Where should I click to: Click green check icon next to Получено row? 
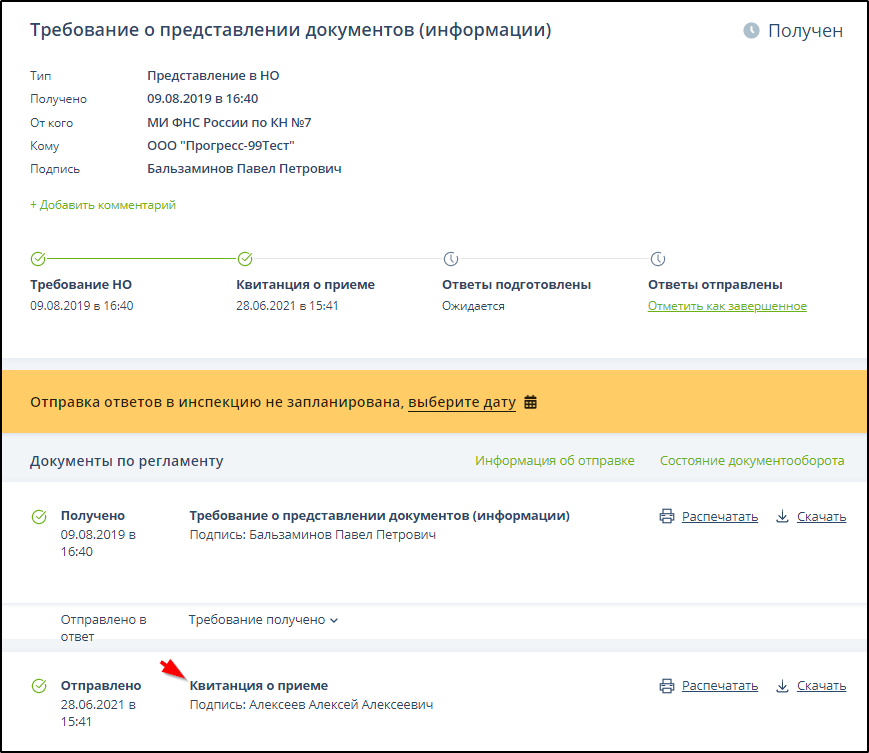click(39, 517)
